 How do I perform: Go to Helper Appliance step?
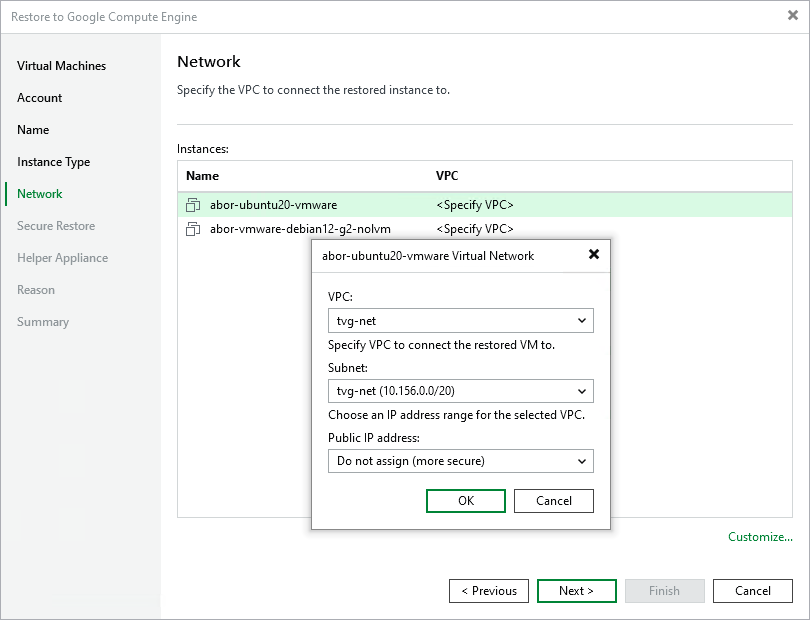63,258
